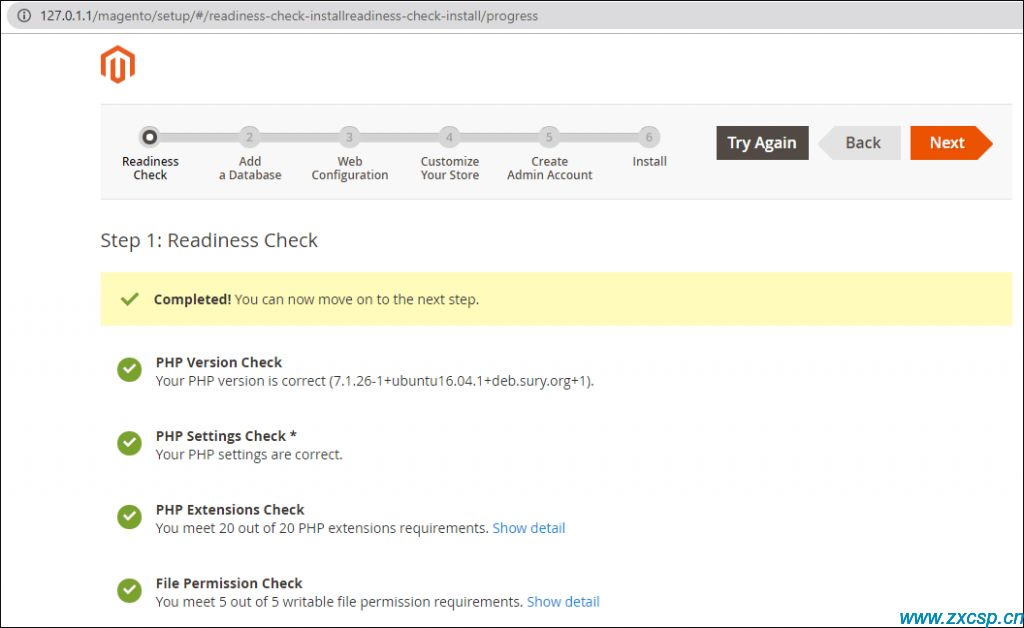Viewport: 1024px width, 628px height.
Task: Click the 'PHP Settings Check *' title
Action: (226, 436)
